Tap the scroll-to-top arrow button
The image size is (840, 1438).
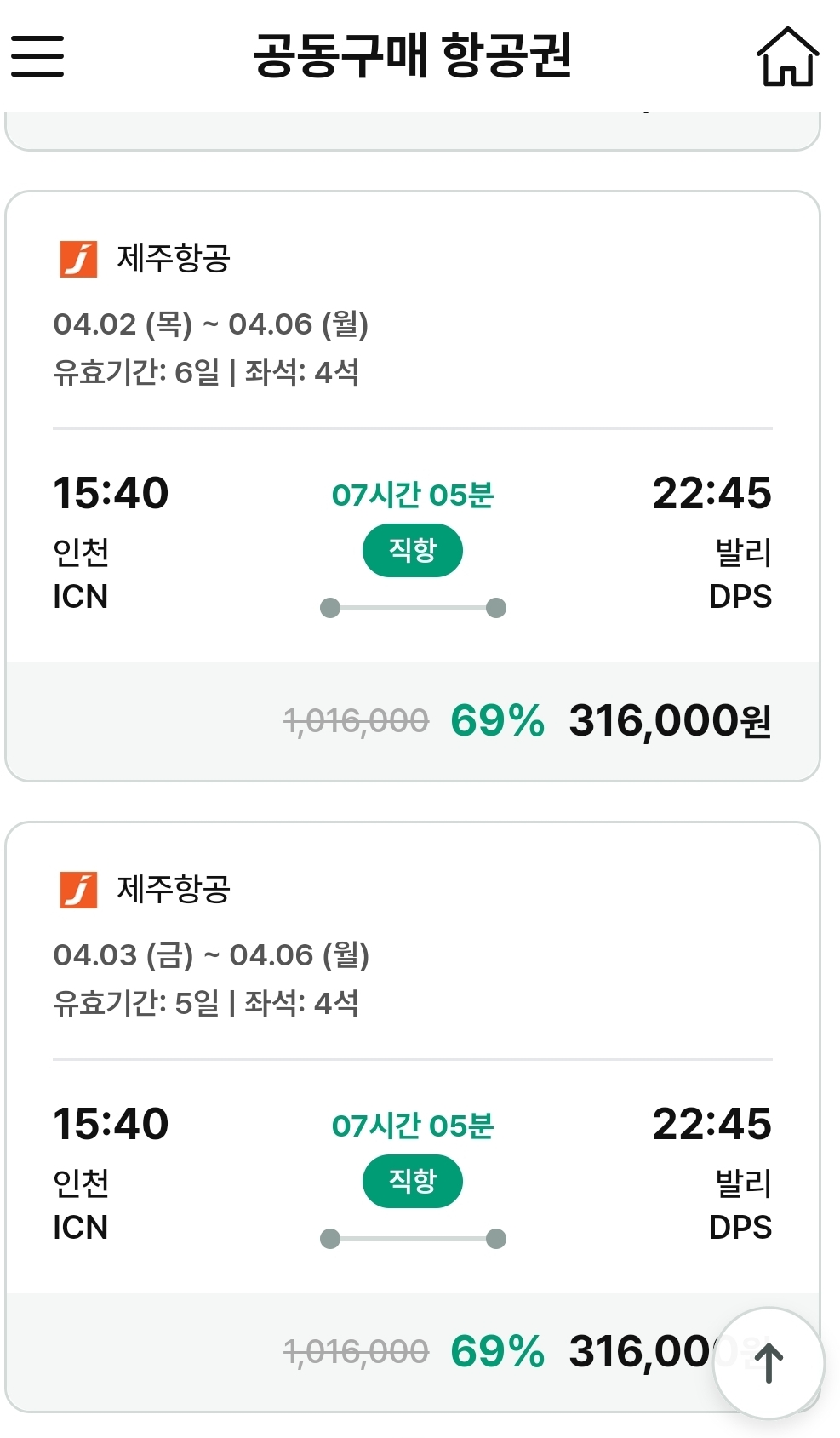click(x=769, y=1362)
